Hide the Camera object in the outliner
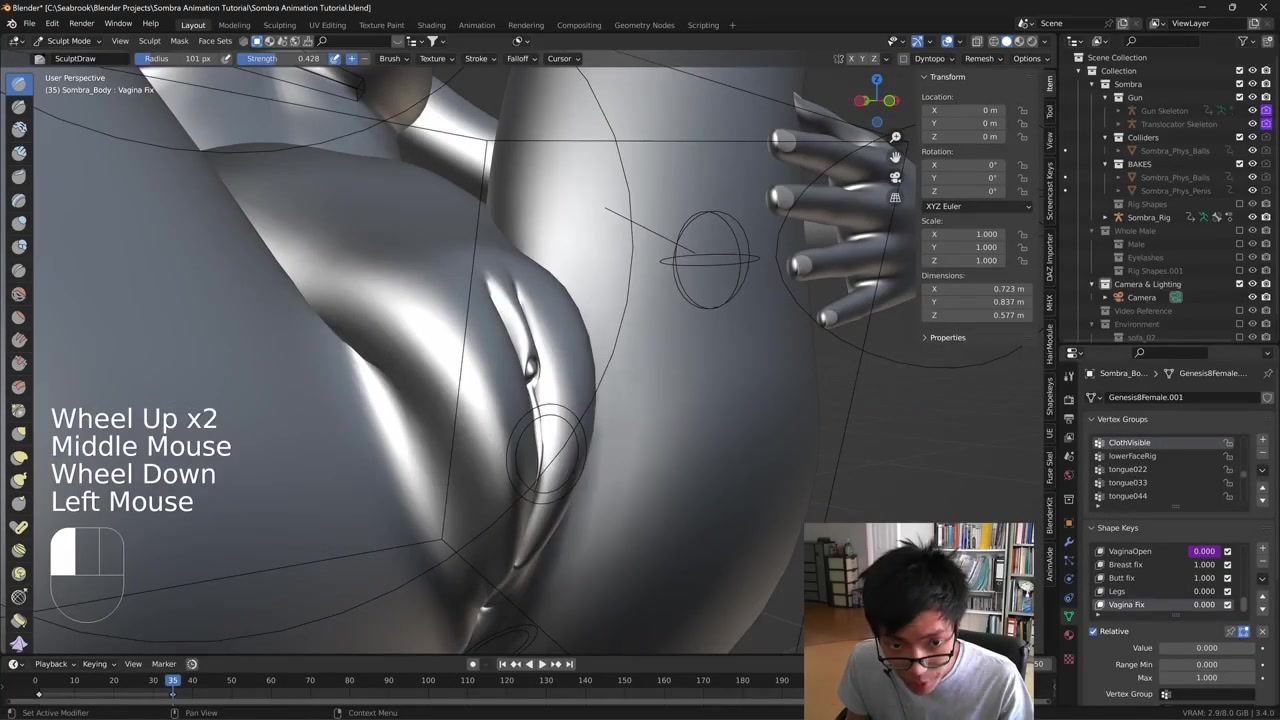The height and width of the screenshot is (720, 1280). (x=1252, y=298)
